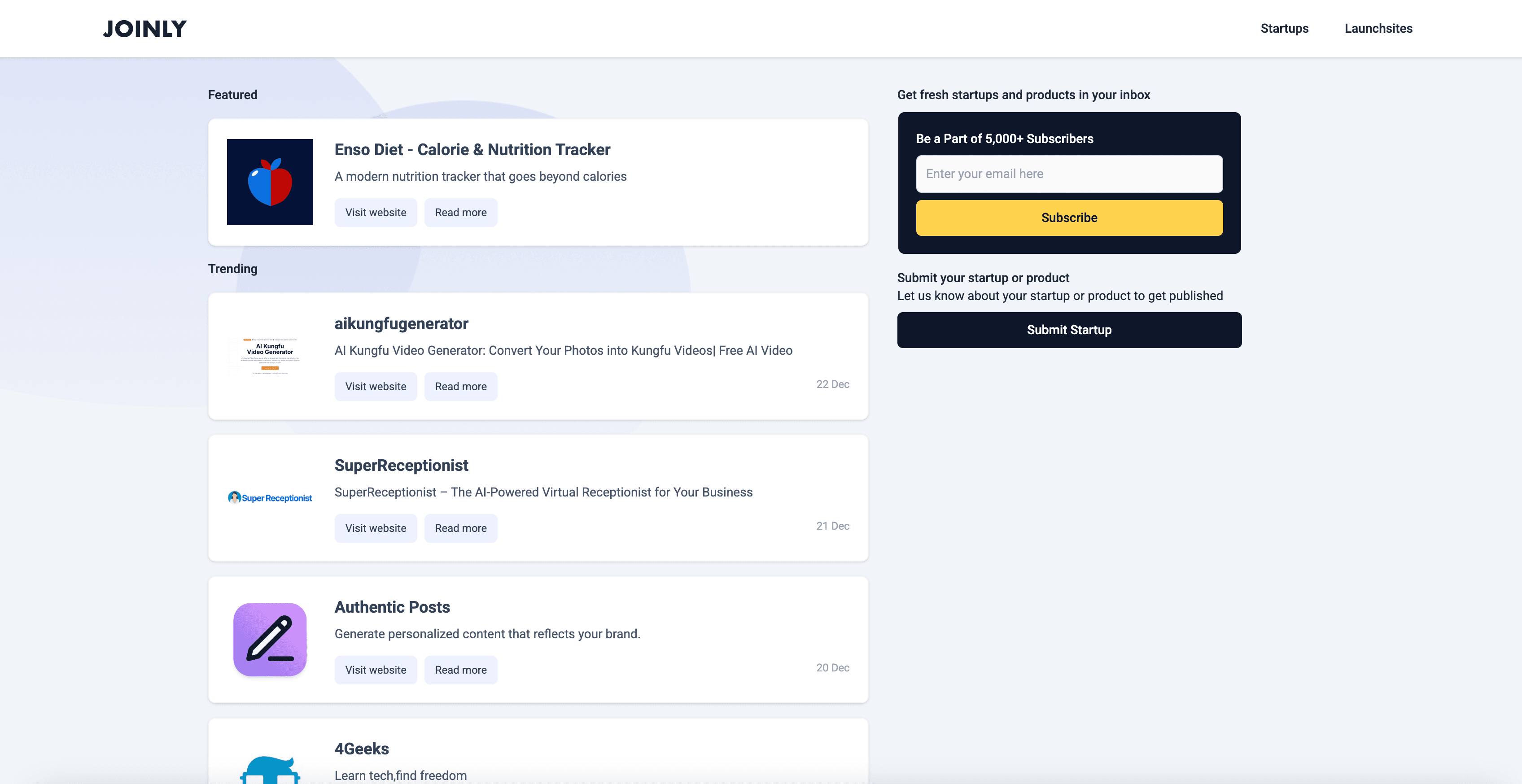Viewport: 1522px width, 784px height.
Task: Read more about aikungfugenerator
Action: pyautogui.click(x=461, y=386)
